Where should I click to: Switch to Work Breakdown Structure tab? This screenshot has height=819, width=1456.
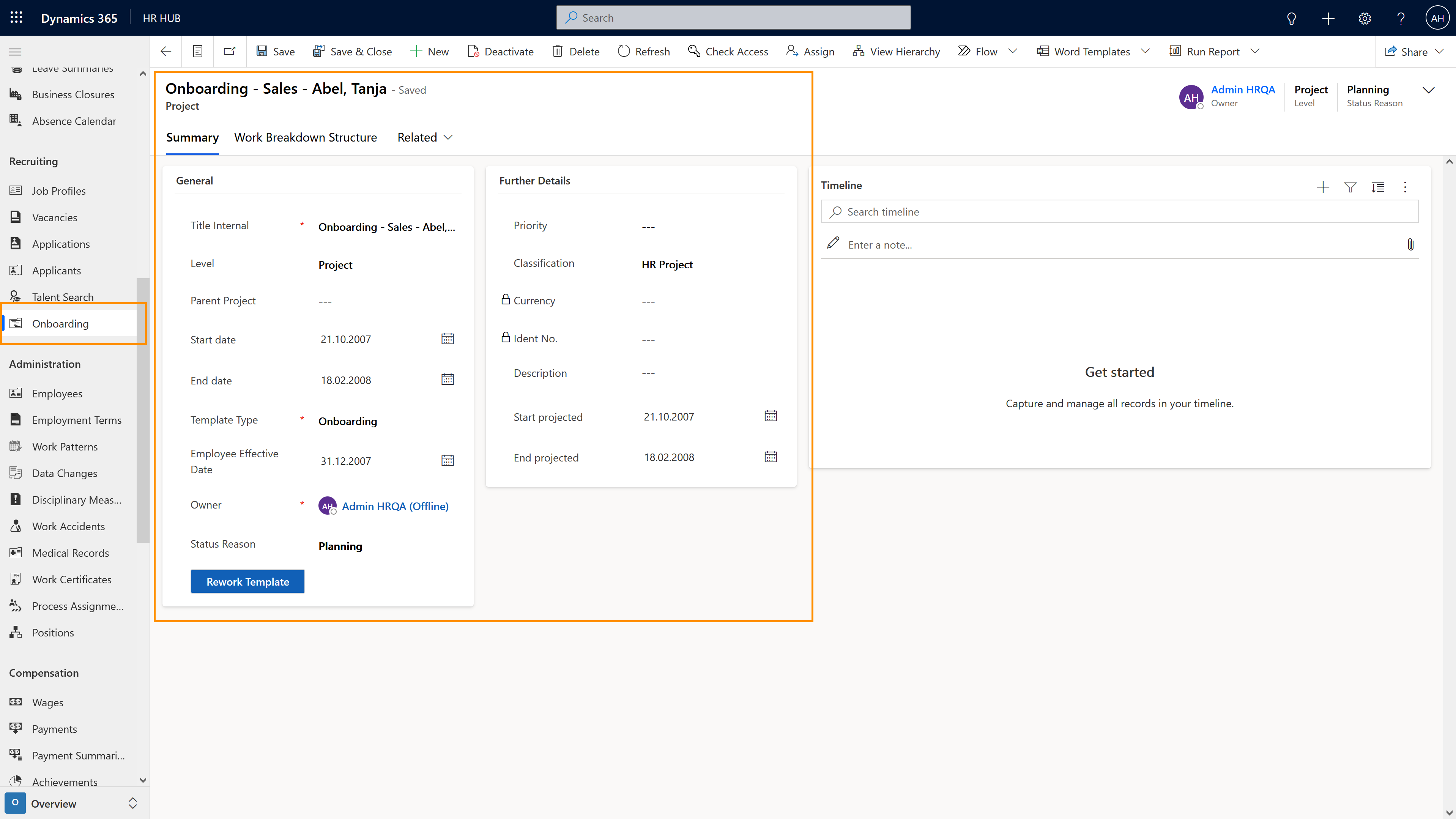pos(305,137)
